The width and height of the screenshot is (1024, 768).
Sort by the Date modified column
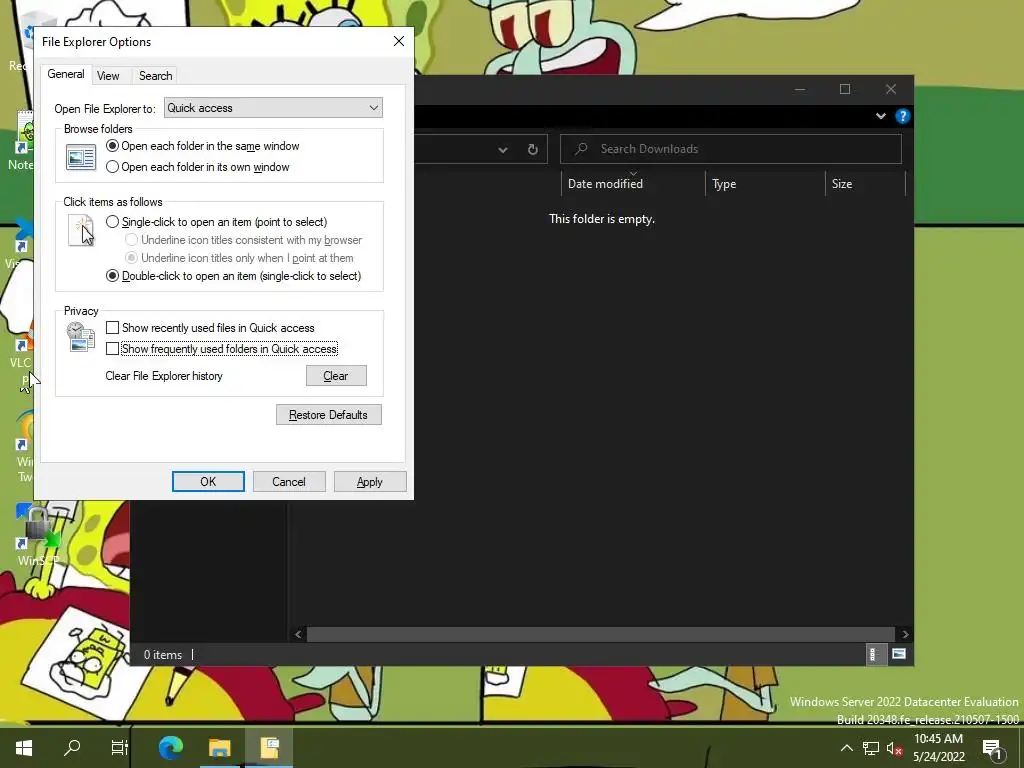633,184
